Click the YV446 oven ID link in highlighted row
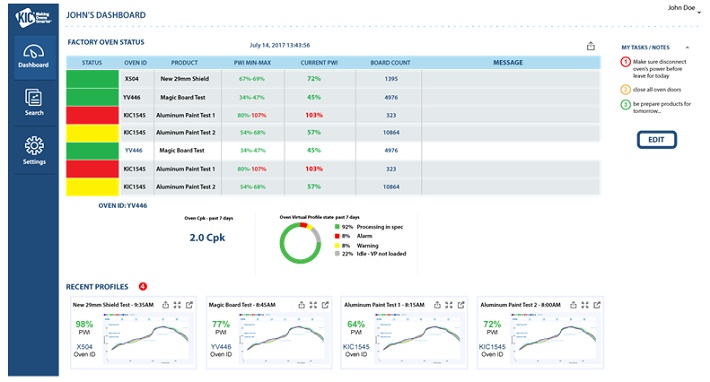Screen dimensions: 710x382 [x=134, y=150]
